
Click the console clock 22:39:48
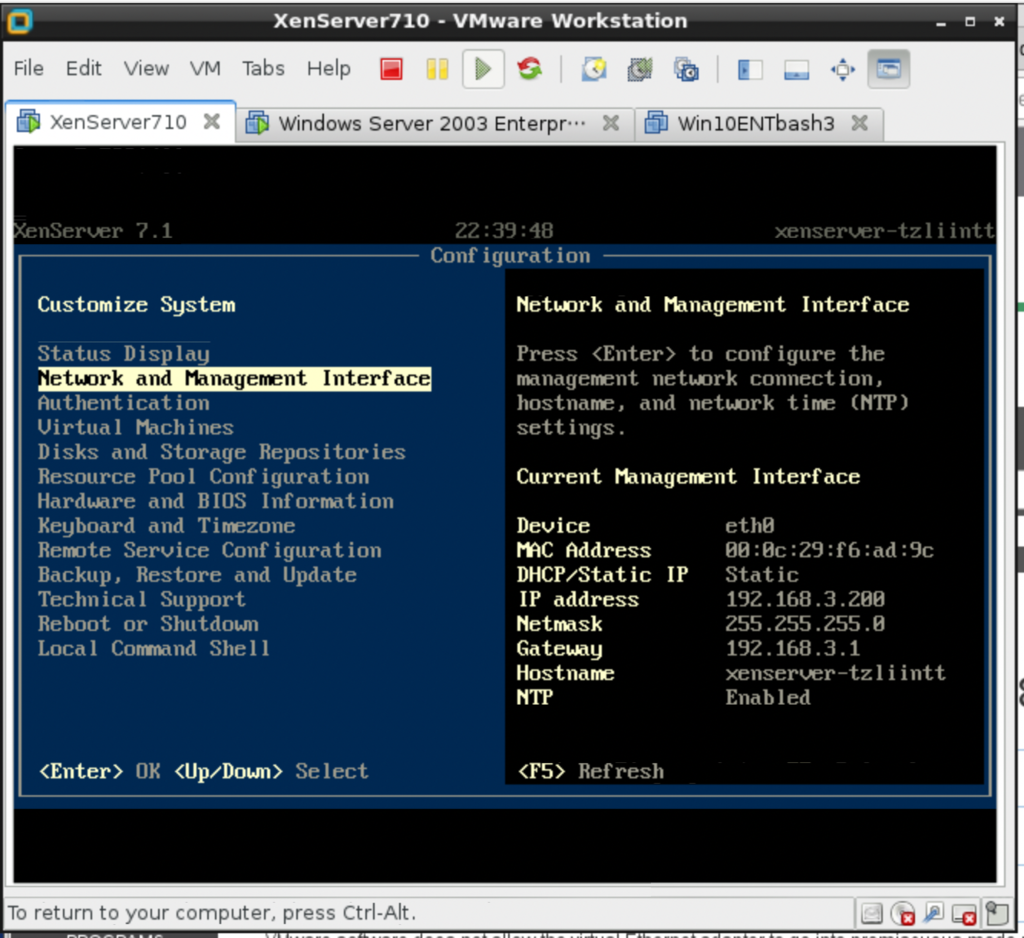[504, 231]
